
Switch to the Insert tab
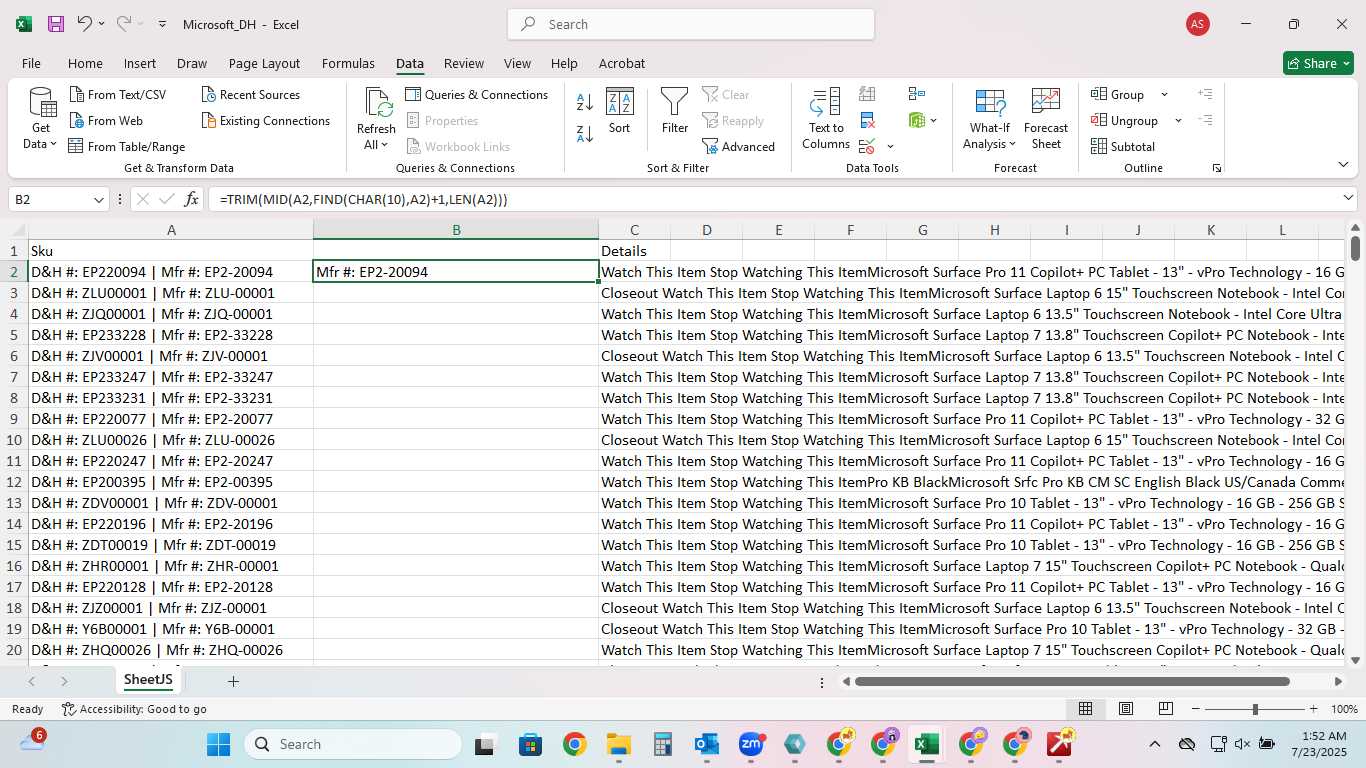tap(140, 63)
